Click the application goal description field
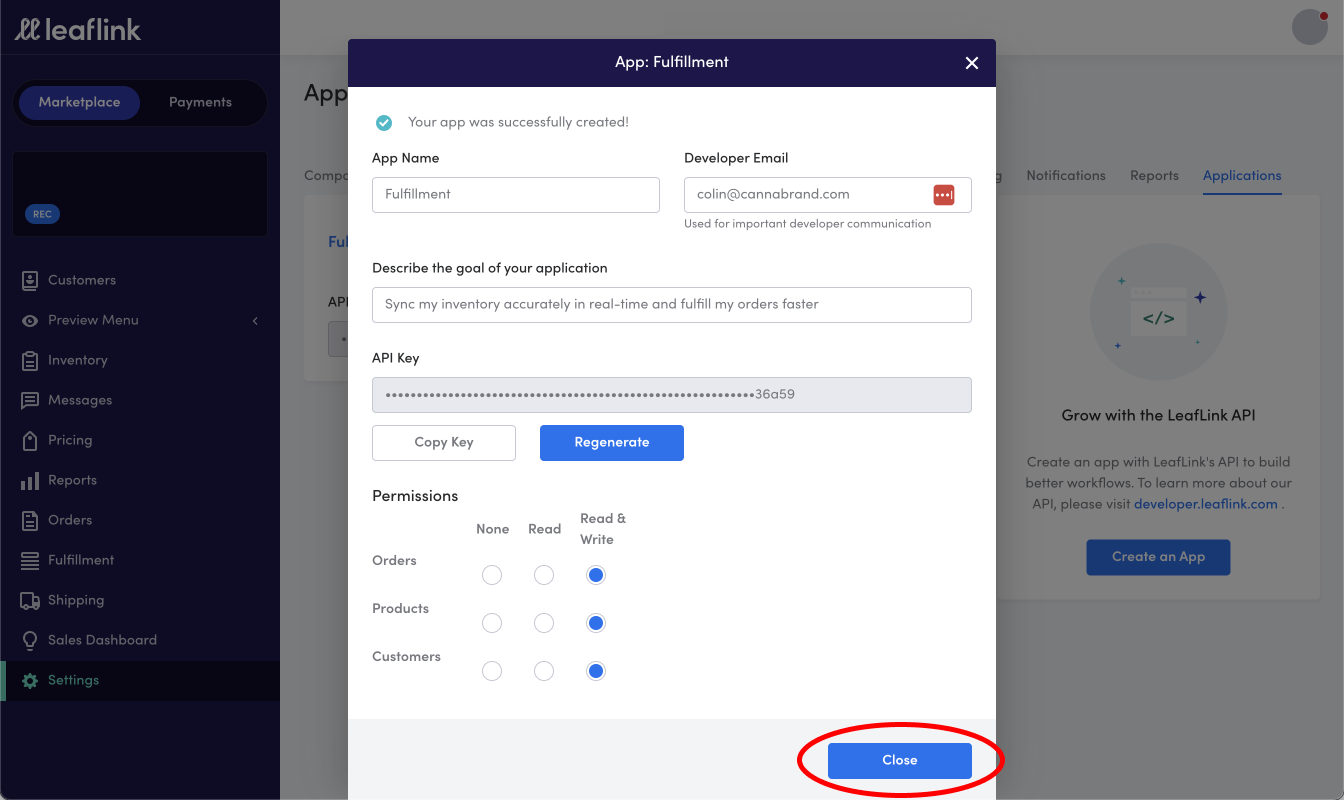 (x=672, y=304)
